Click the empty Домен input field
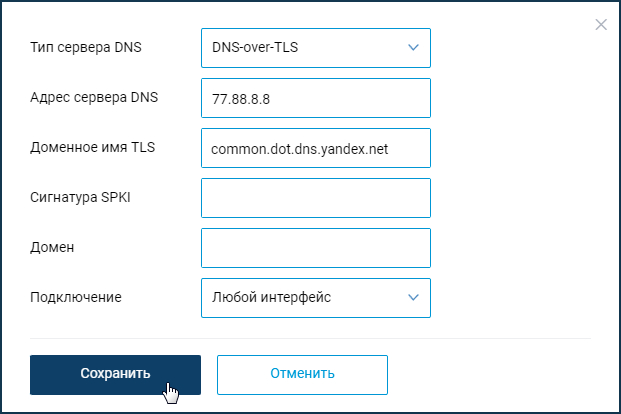 click(x=315, y=248)
